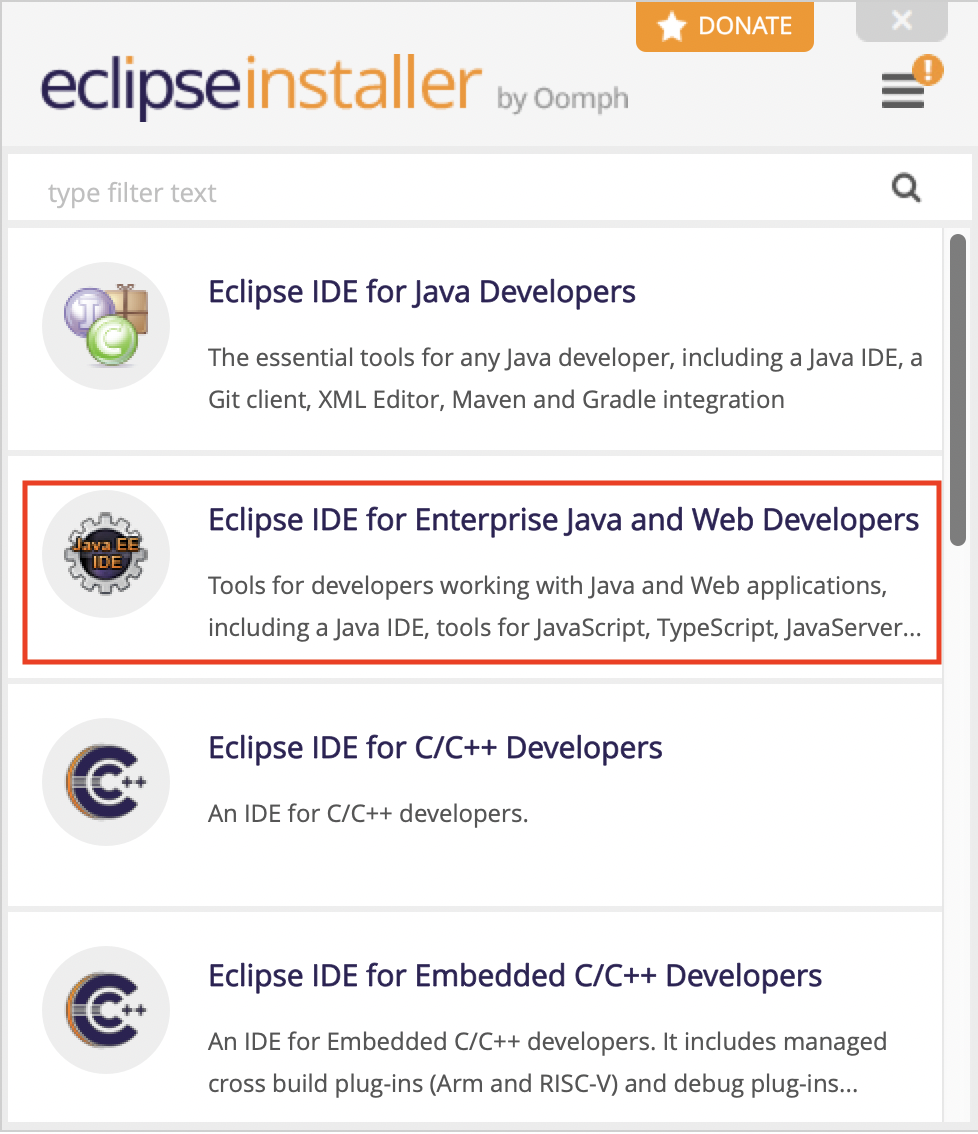Viewport: 978px width, 1134px height.
Task: Click the DONATE button
Action: coord(725,26)
